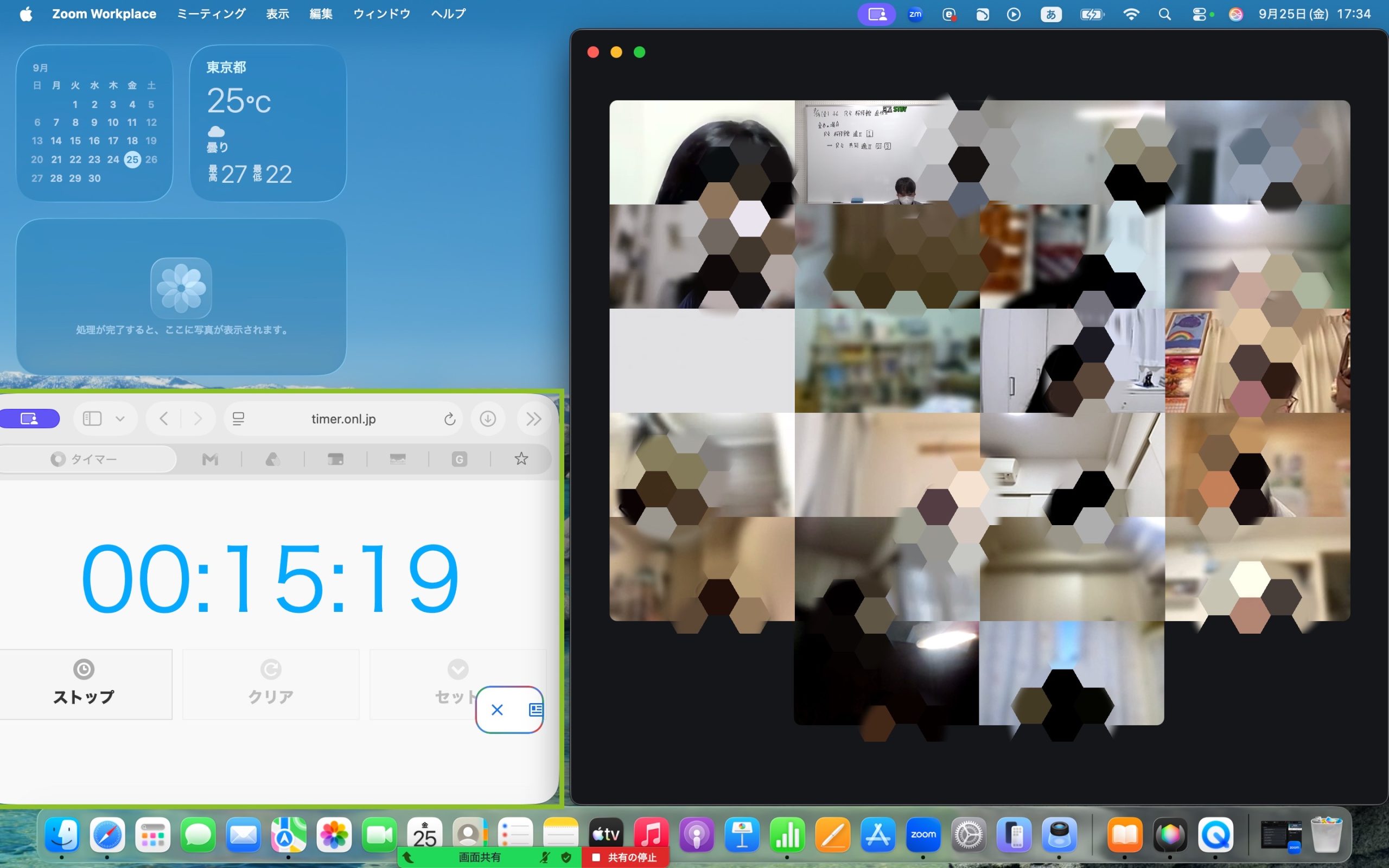Click the purple Zoom sharing pill in Safari
The height and width of the screenshot is (868, 1389).
point(29,418)
